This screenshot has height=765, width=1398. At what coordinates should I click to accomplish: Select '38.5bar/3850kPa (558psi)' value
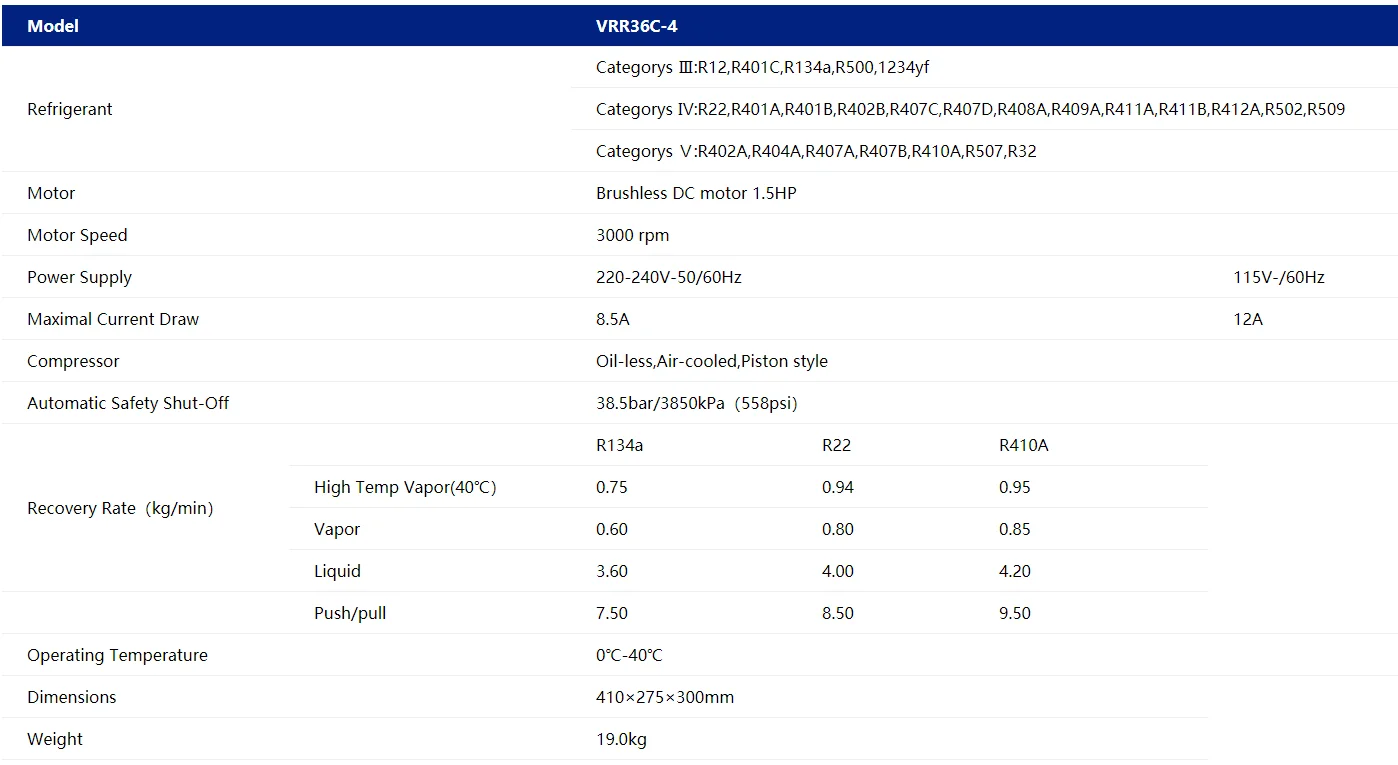(x=697, y=403)
